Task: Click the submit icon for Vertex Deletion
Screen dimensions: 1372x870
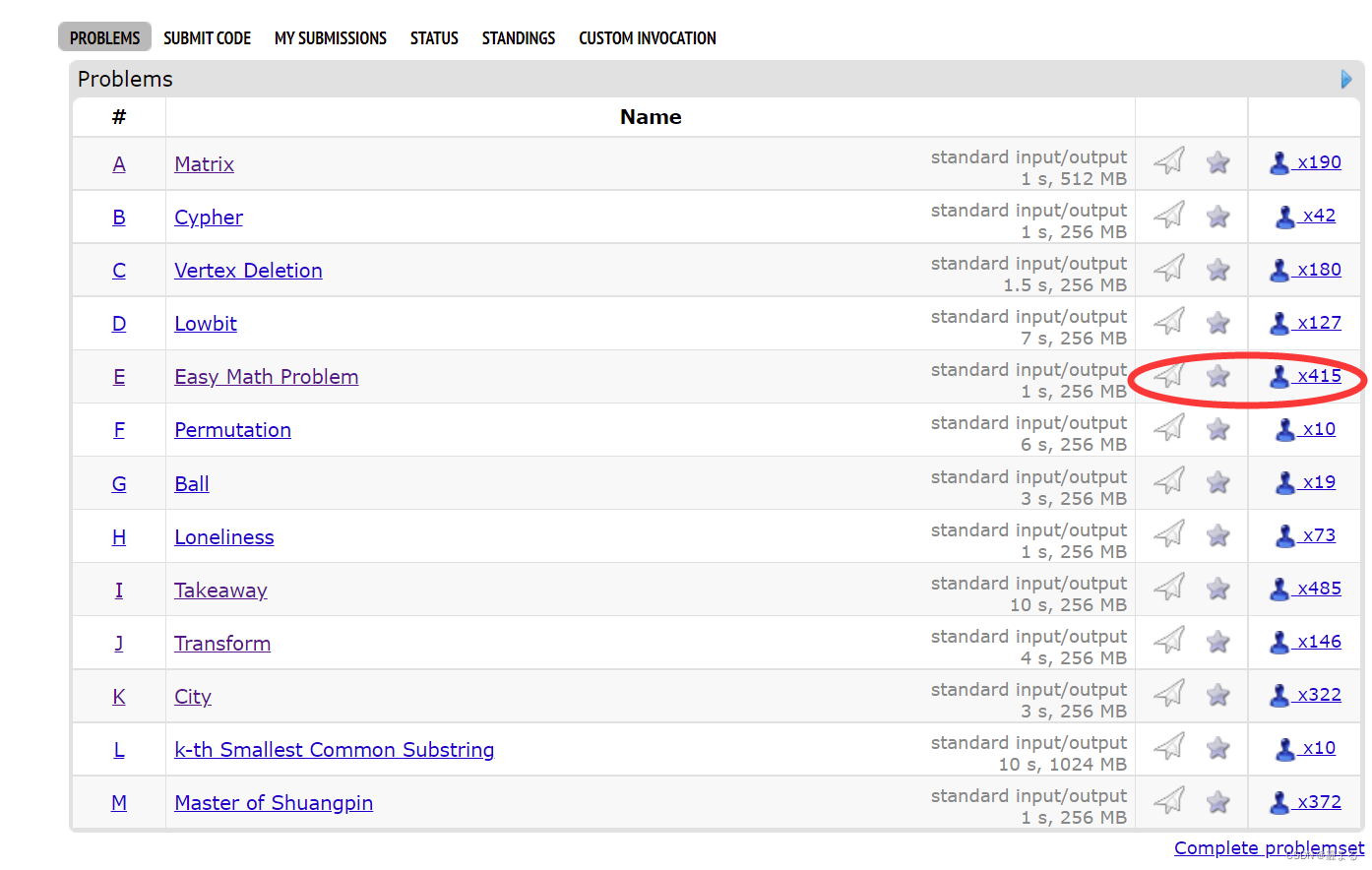Action: pyautogui.click(x=1168, y=267)
